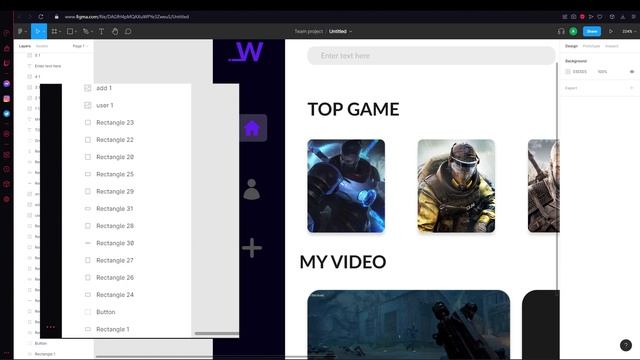
Task: Open Move tool options dropdown arrow
Action: pos(44,32)
